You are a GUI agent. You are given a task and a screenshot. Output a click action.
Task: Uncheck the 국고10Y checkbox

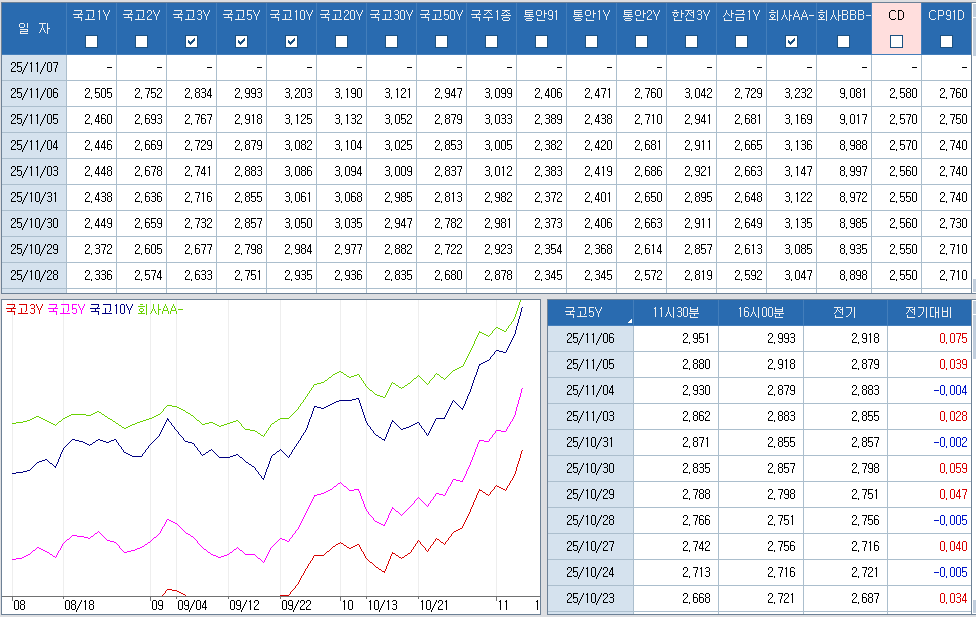coord(291,41)
